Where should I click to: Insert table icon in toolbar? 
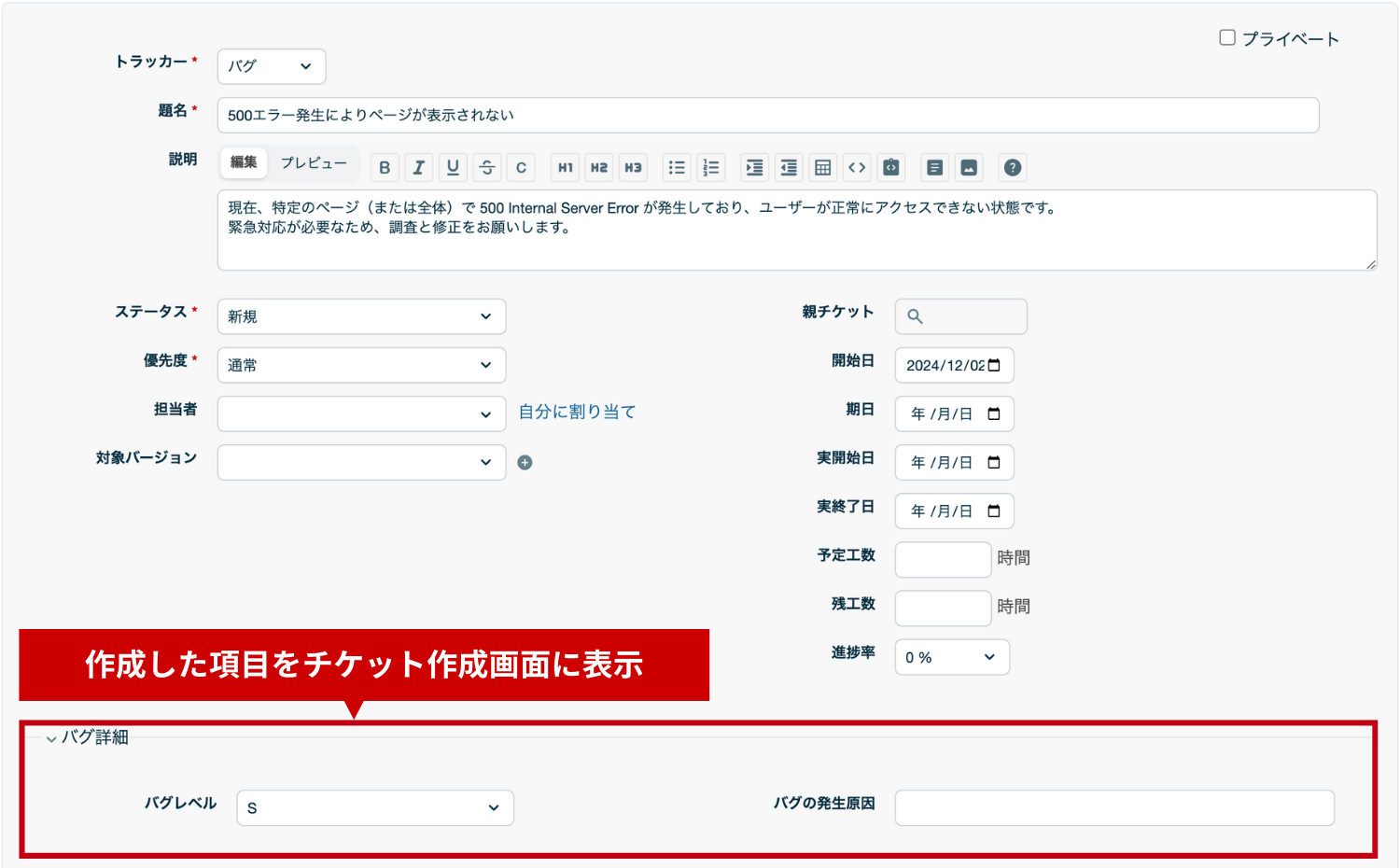tap(823, 168)
